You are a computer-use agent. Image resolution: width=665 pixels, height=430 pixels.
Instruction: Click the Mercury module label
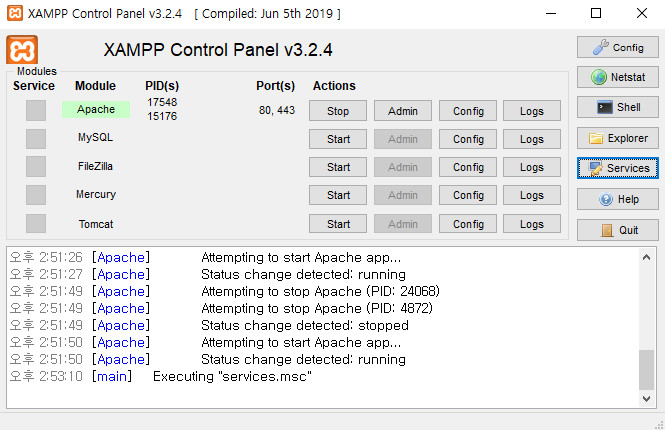tap(96, 194)
